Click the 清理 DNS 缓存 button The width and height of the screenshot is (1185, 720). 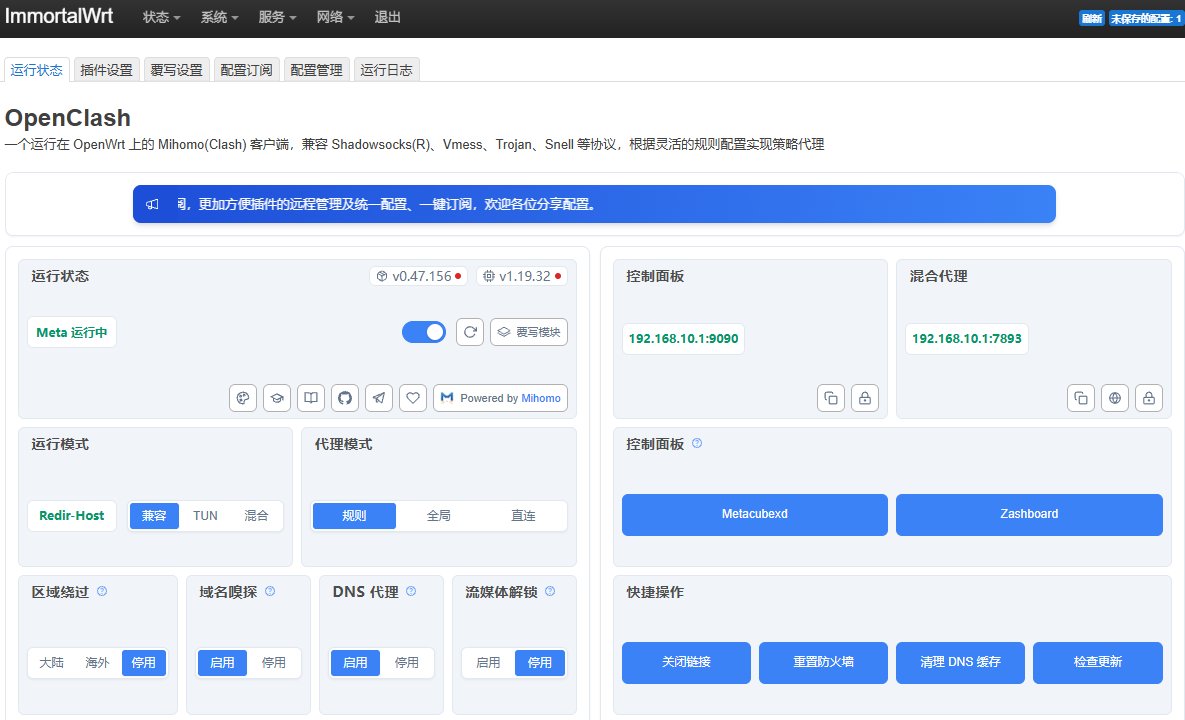tap(960, 663)
